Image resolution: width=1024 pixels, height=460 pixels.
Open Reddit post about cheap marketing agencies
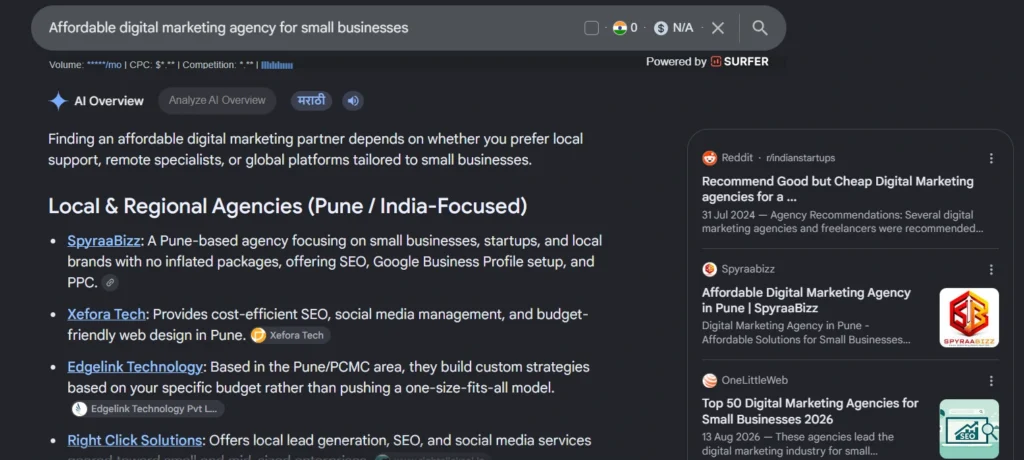tap(837, 189)
